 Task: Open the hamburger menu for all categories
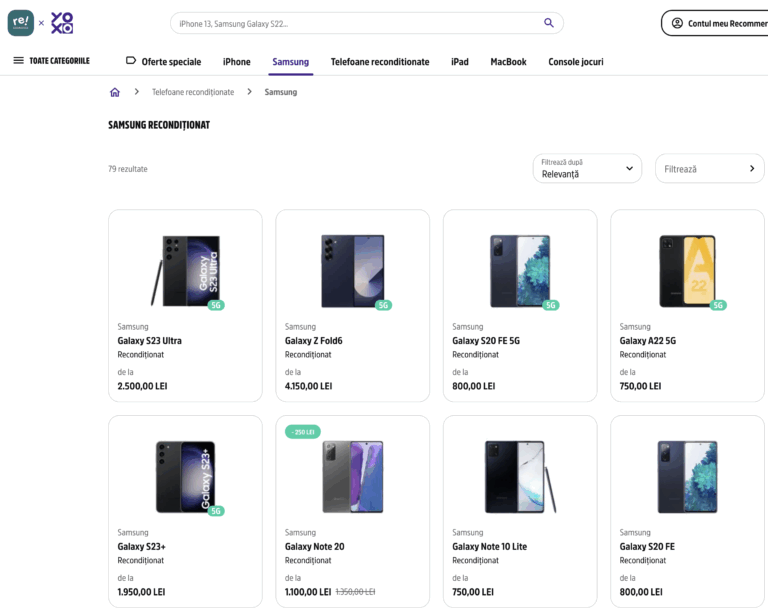coord(18,61)
